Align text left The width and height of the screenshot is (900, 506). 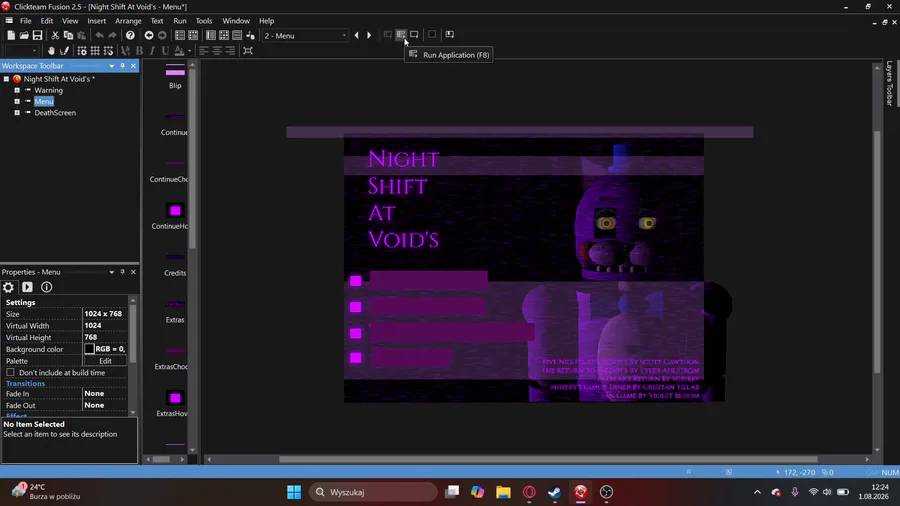[x=204, y=50]
